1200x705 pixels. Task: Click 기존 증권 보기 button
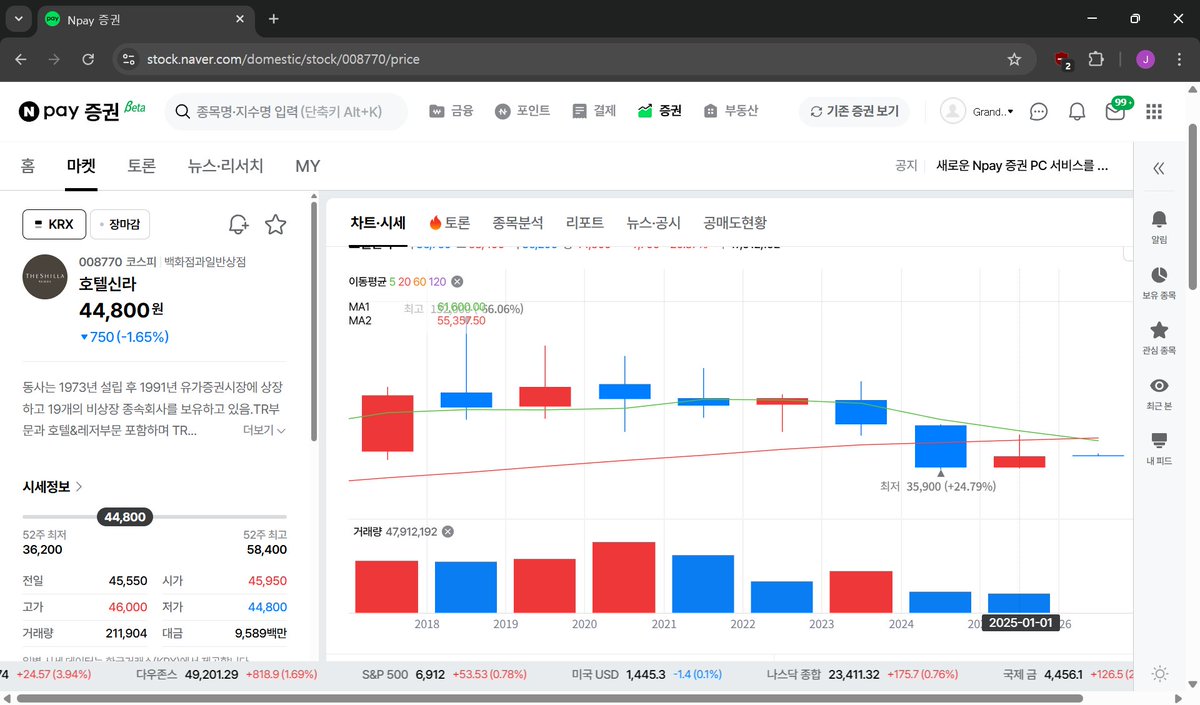tap(854, 111)
